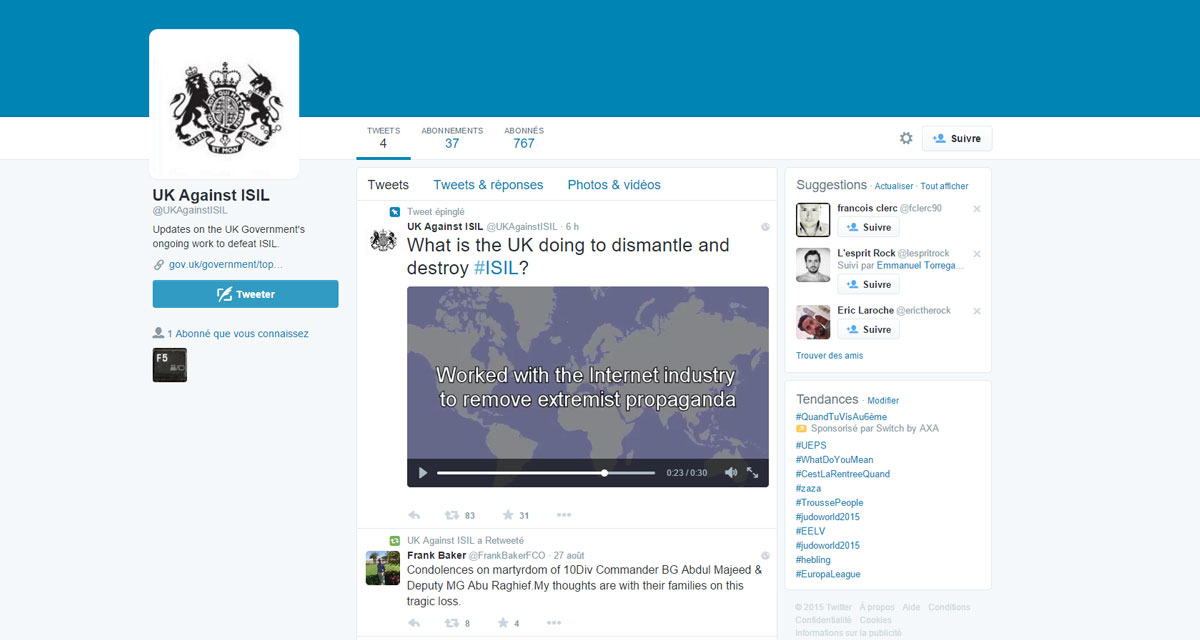Retweet Frank Baker's tweet with 8 retweets
Viewport: 1200px width, 640px height.
pos(452,623)
